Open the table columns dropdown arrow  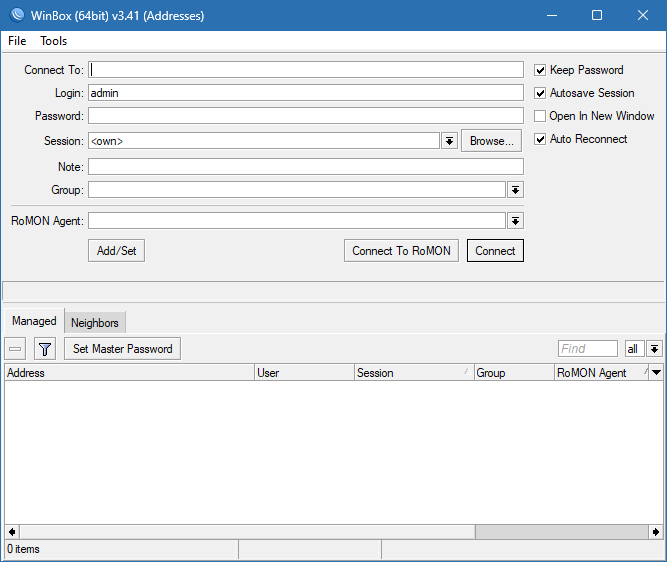[656, 373]
